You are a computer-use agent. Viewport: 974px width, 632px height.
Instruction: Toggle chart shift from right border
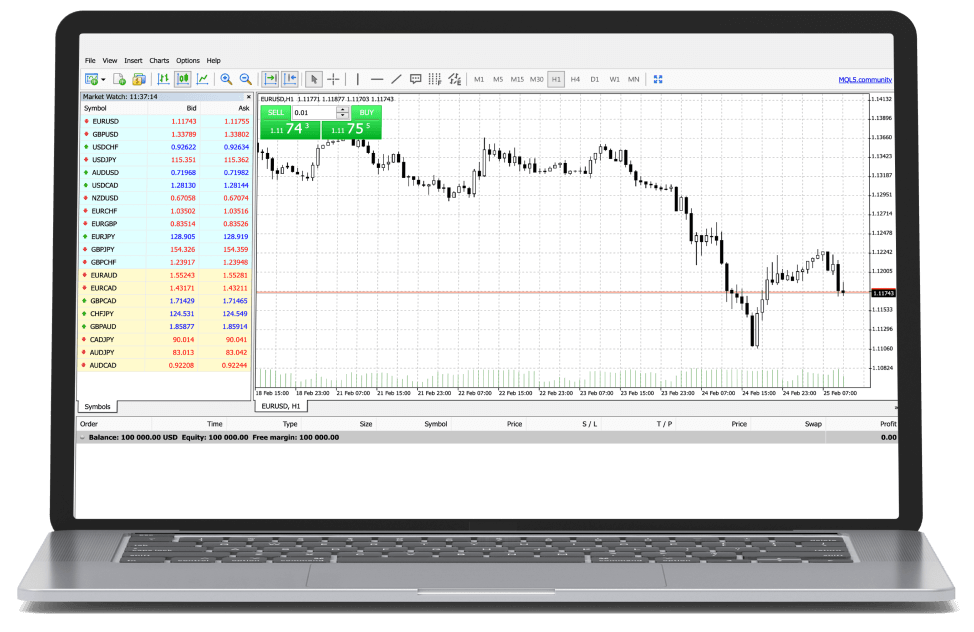tap(290, 79)
